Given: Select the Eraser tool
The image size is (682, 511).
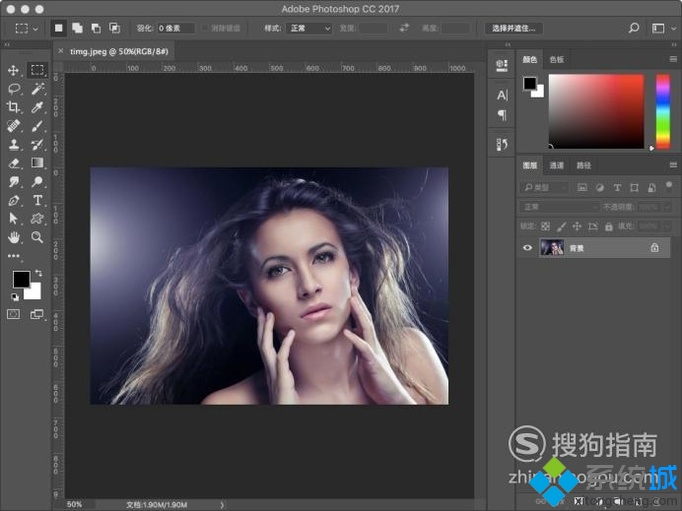Looking at the screenshot, I should click(x=13, y=163).
